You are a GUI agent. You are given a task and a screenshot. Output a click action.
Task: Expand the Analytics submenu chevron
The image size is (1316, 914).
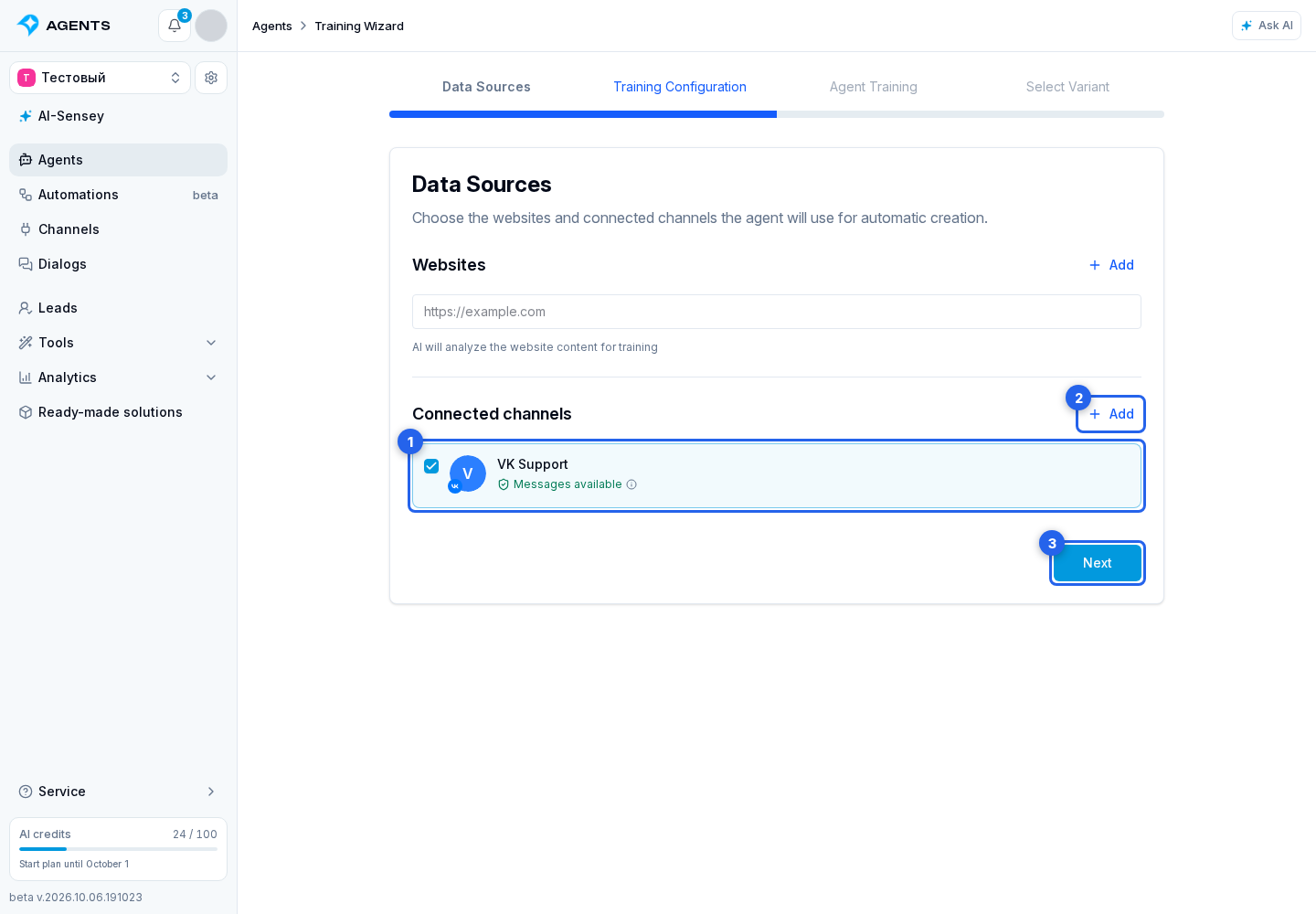(211, 377)
